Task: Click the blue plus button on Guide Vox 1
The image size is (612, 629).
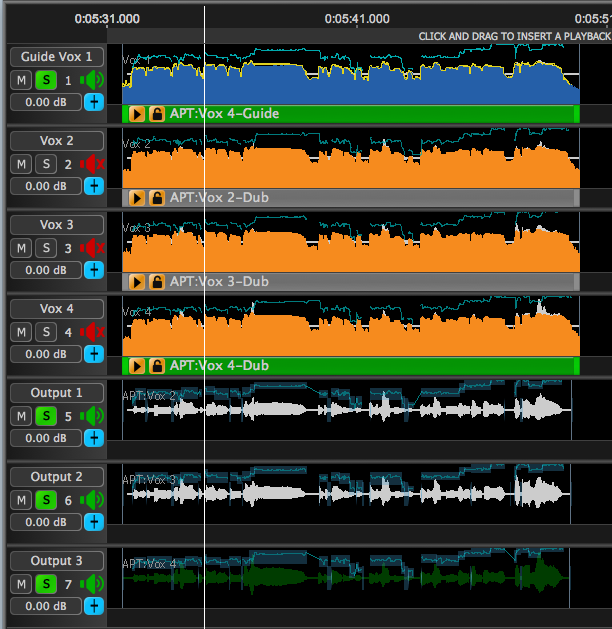Action: tap(93, 101)
